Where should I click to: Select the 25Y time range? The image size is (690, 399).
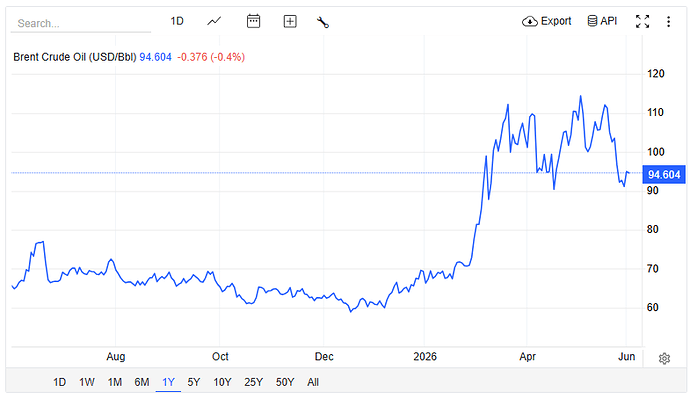(x=253, y=382)
